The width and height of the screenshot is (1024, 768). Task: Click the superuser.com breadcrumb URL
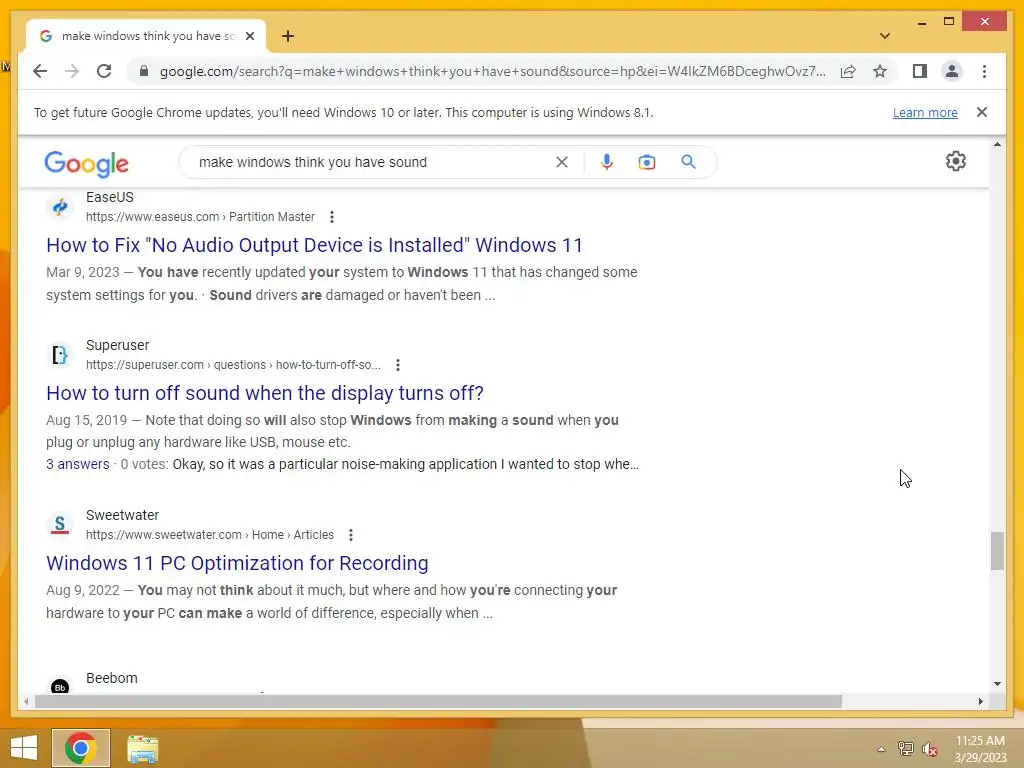point(233,365)
